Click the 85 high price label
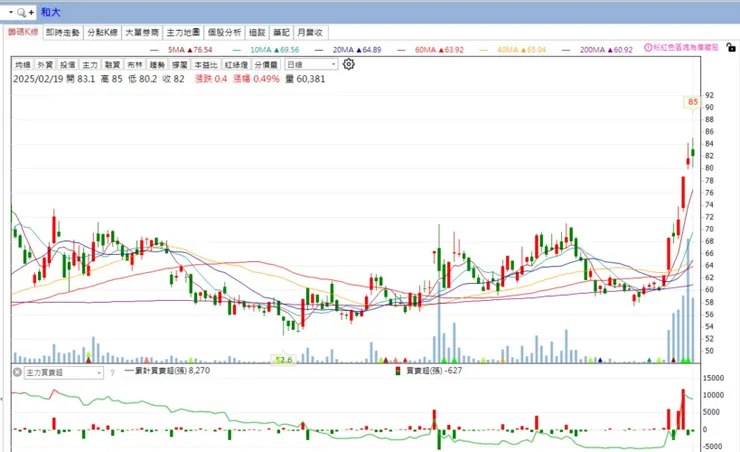 pyautogui.click(x=692, y=102)
